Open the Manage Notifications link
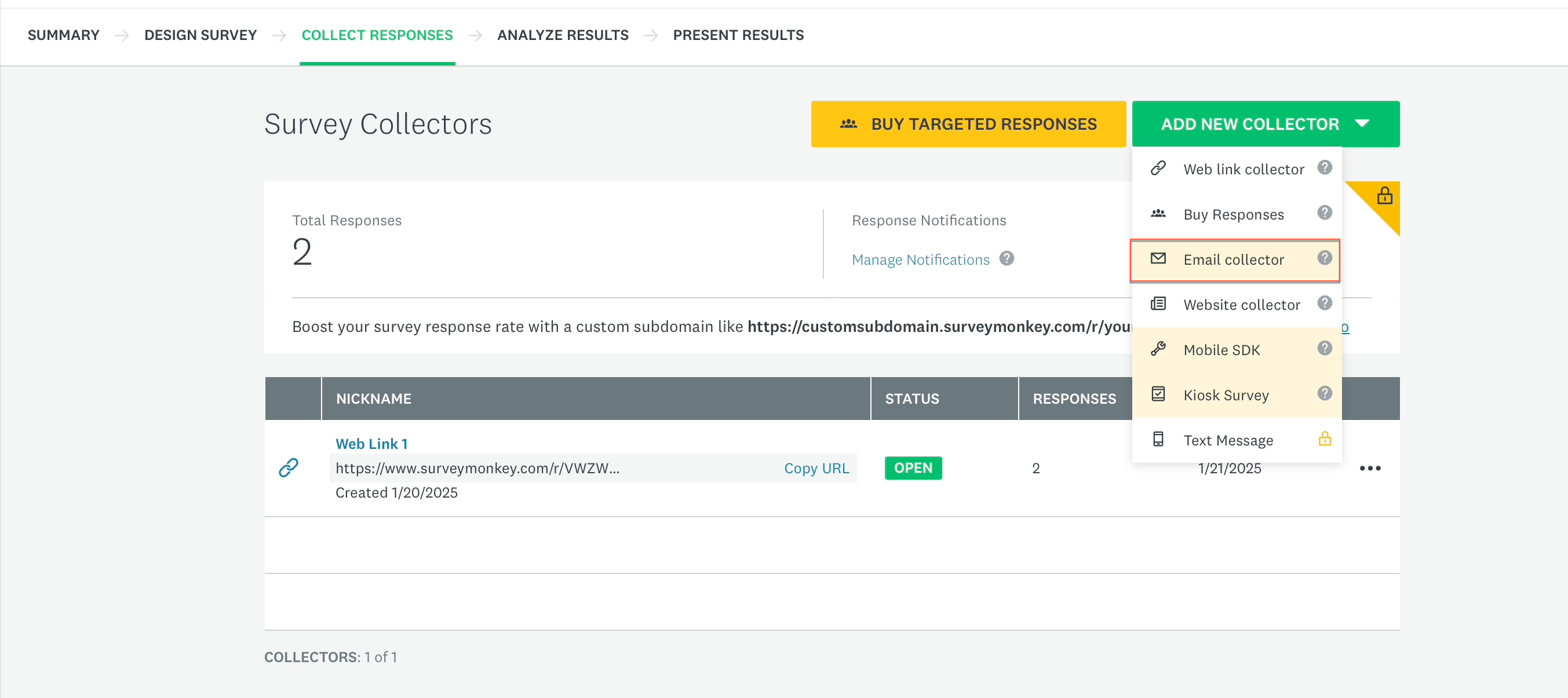 pyautogui.click(x=920, y=260)
